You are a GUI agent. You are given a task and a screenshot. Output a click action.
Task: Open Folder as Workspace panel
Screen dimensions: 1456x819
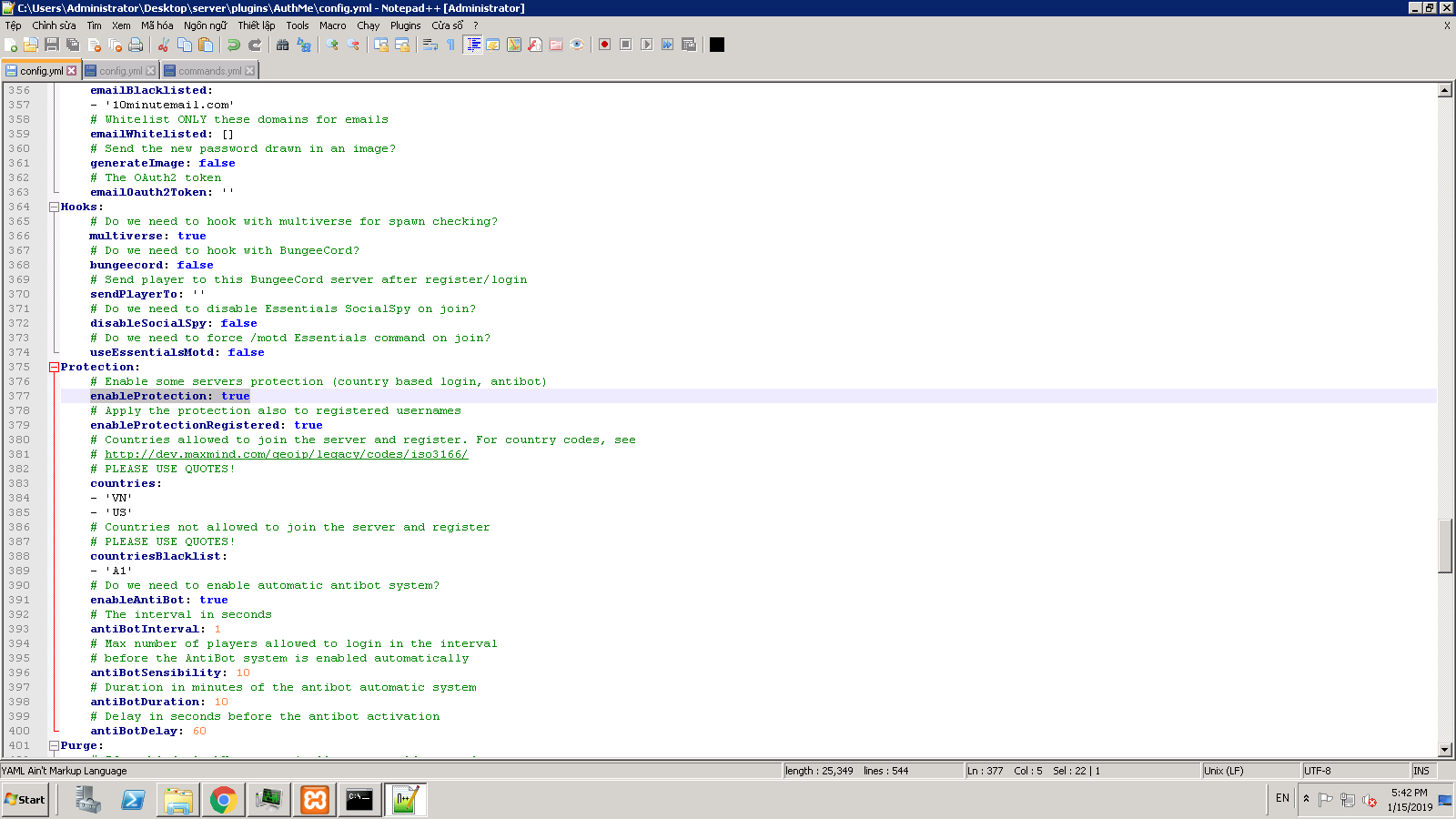point(556,45)
